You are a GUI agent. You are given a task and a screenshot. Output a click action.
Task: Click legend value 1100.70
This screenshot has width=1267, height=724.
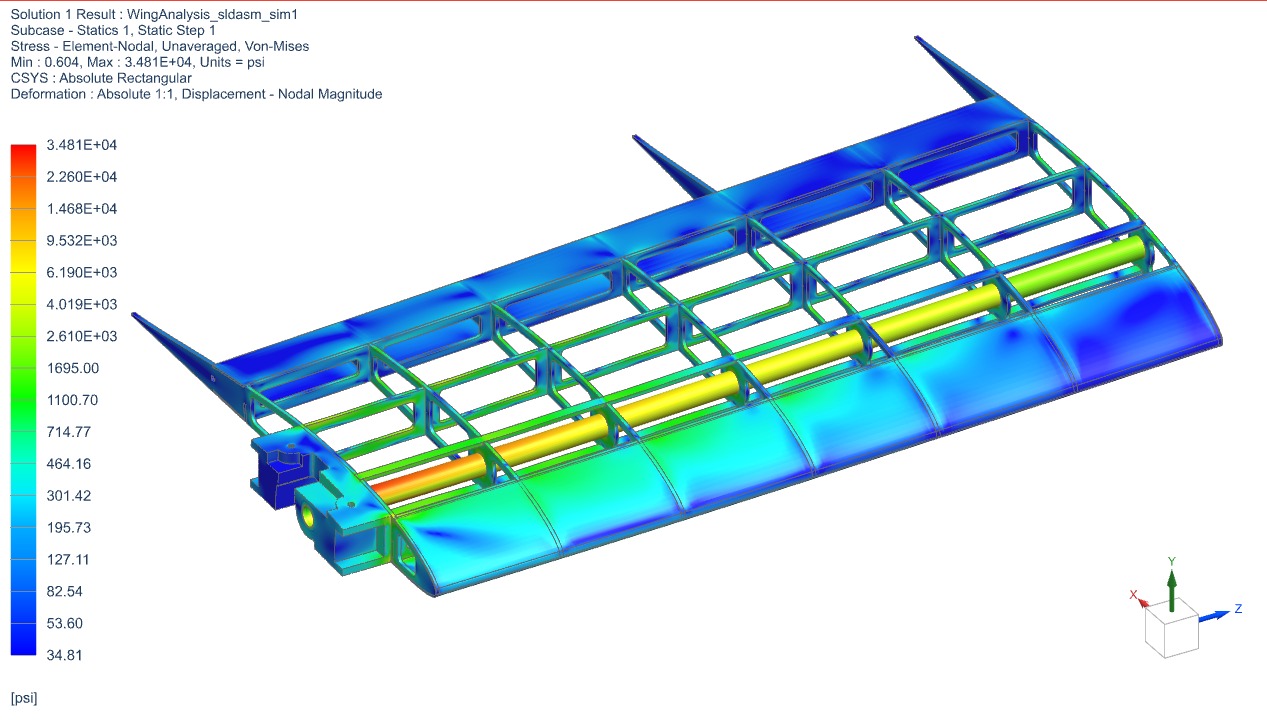73,400
